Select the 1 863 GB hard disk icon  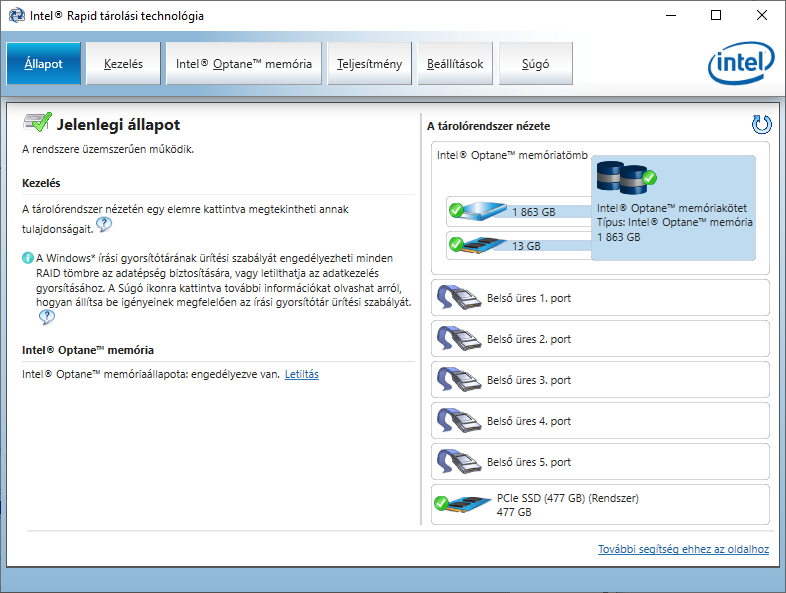point(478,211)
